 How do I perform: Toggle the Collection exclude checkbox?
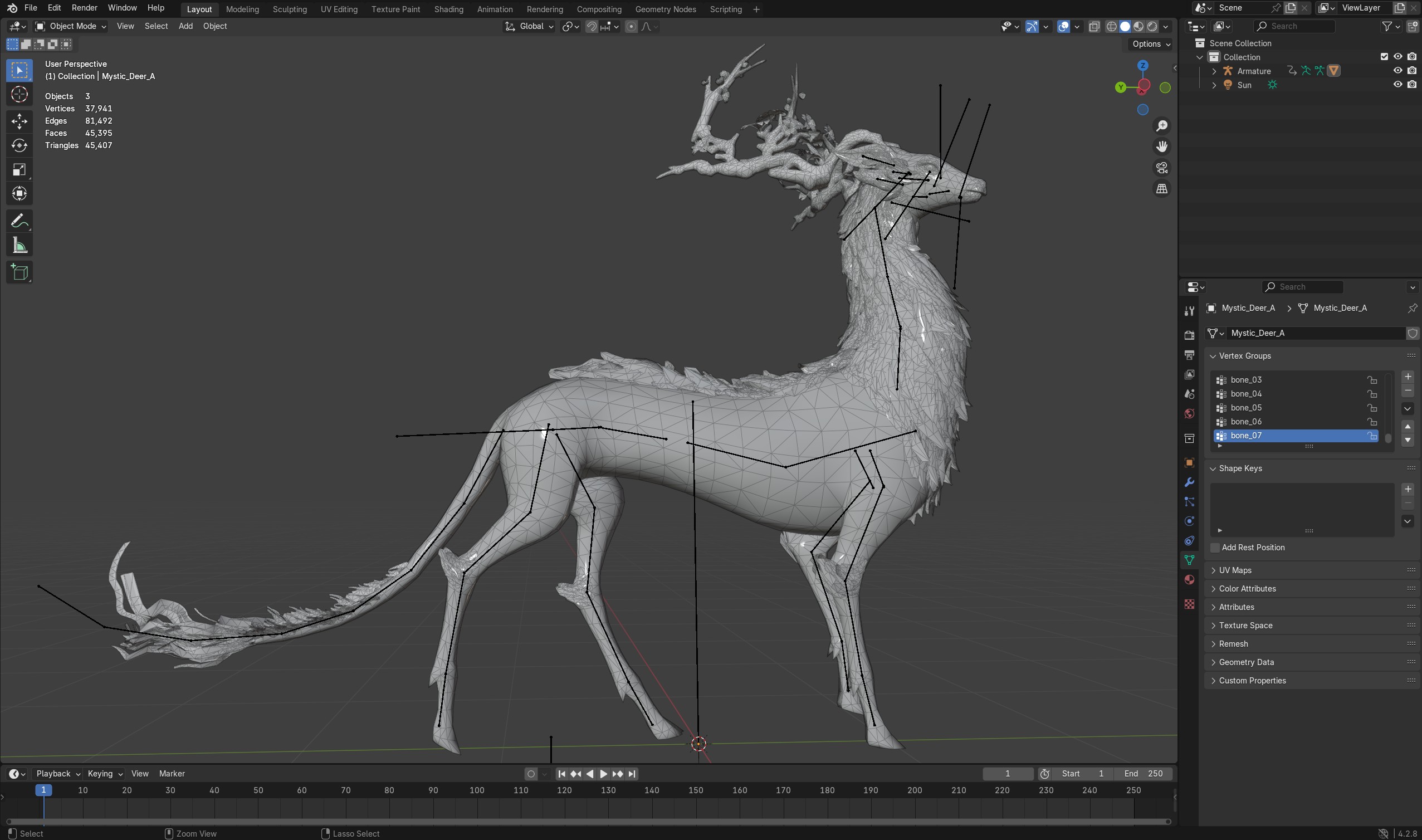pos(1384,57)
